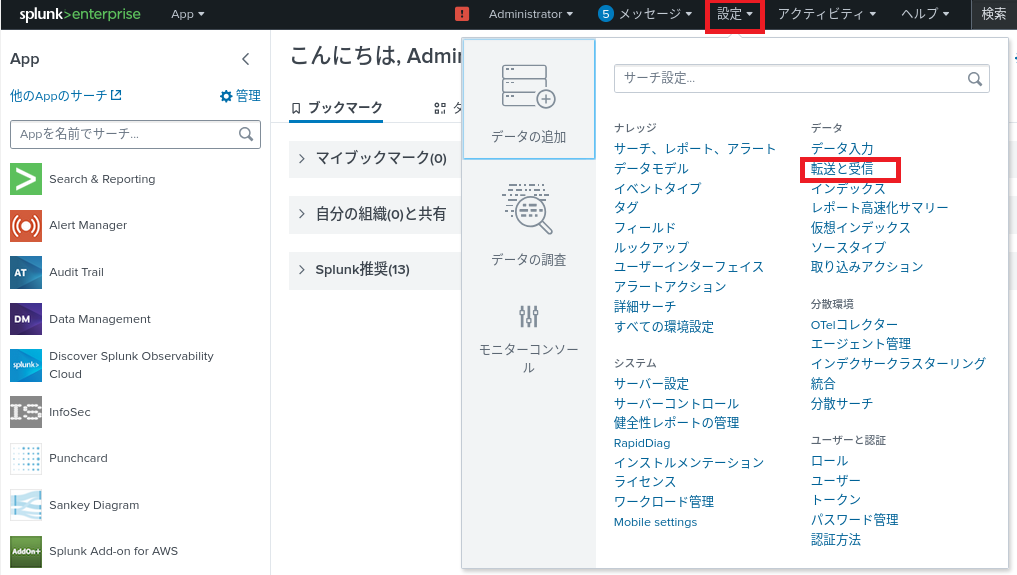Click the InfoSec app icon
The image size is (1017, 575).
coord(25,411)
